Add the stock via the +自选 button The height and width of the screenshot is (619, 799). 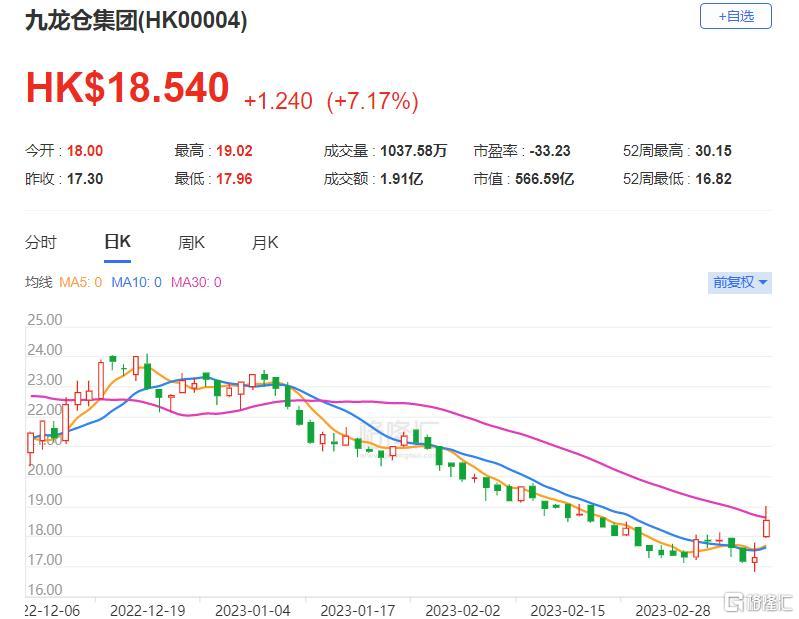tap(735, 16)
